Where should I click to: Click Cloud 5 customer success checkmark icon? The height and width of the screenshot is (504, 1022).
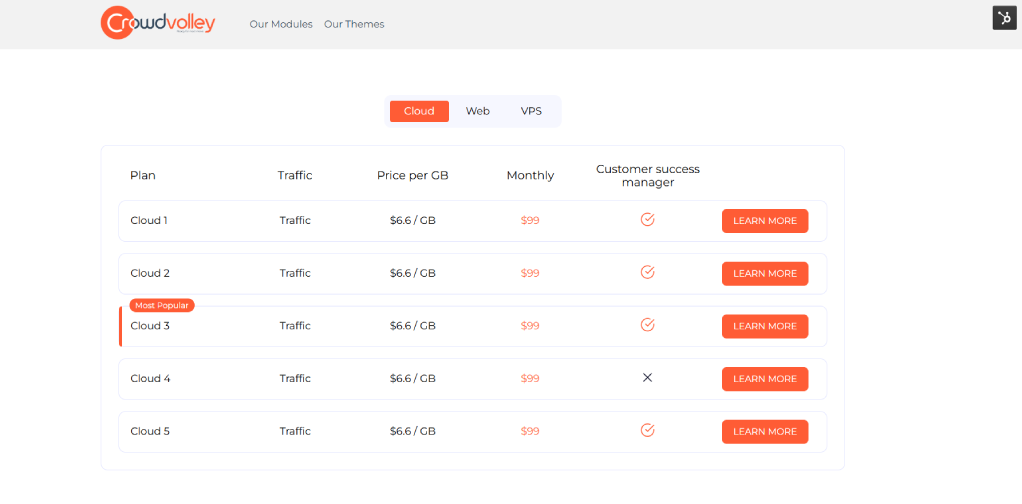pos(647,431)
